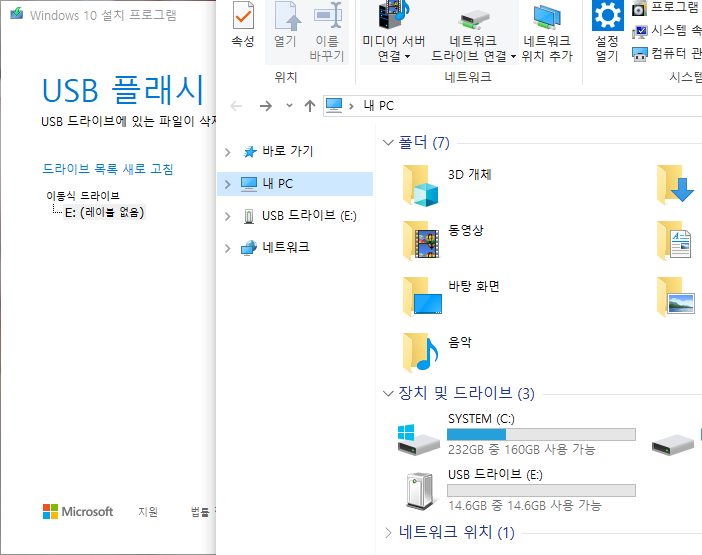This screenshot has width=702, height=555.
Task: Select the SYSTEM (C:) drive icon
Action: click(418, 440)
